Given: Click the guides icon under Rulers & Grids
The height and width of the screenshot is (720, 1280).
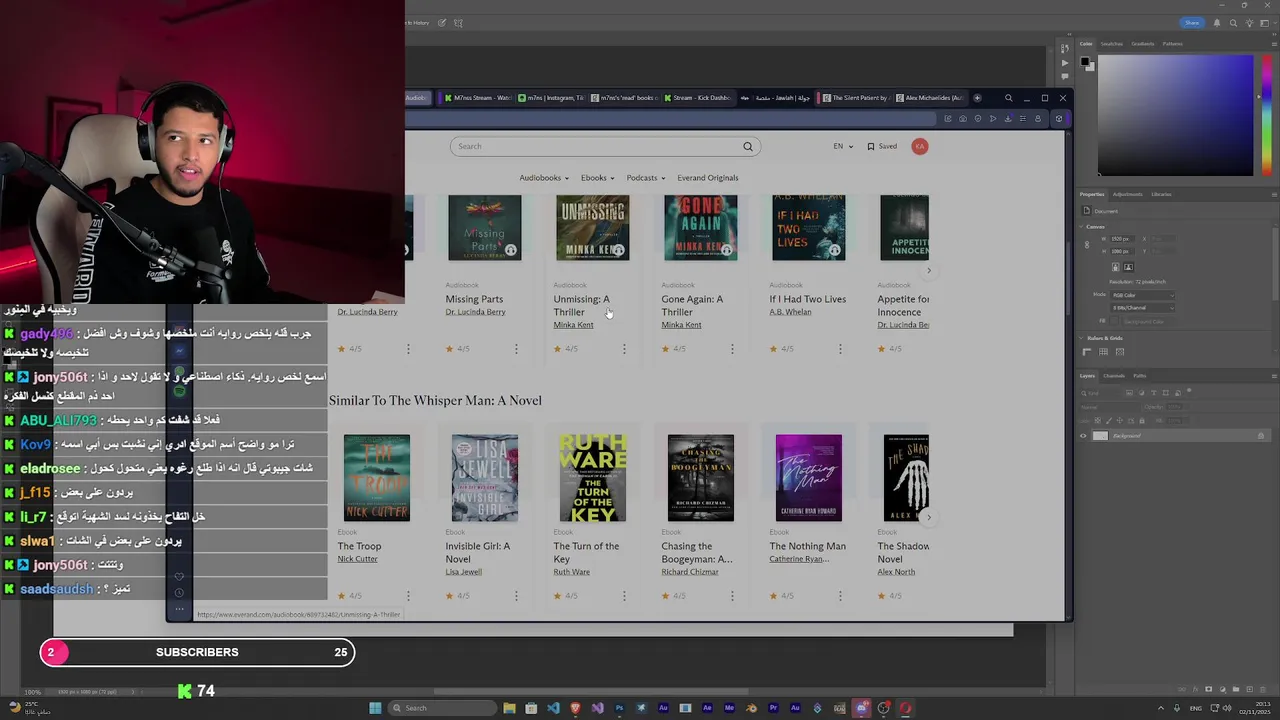Looking at the screenshot, I should tap(1120, 352).
